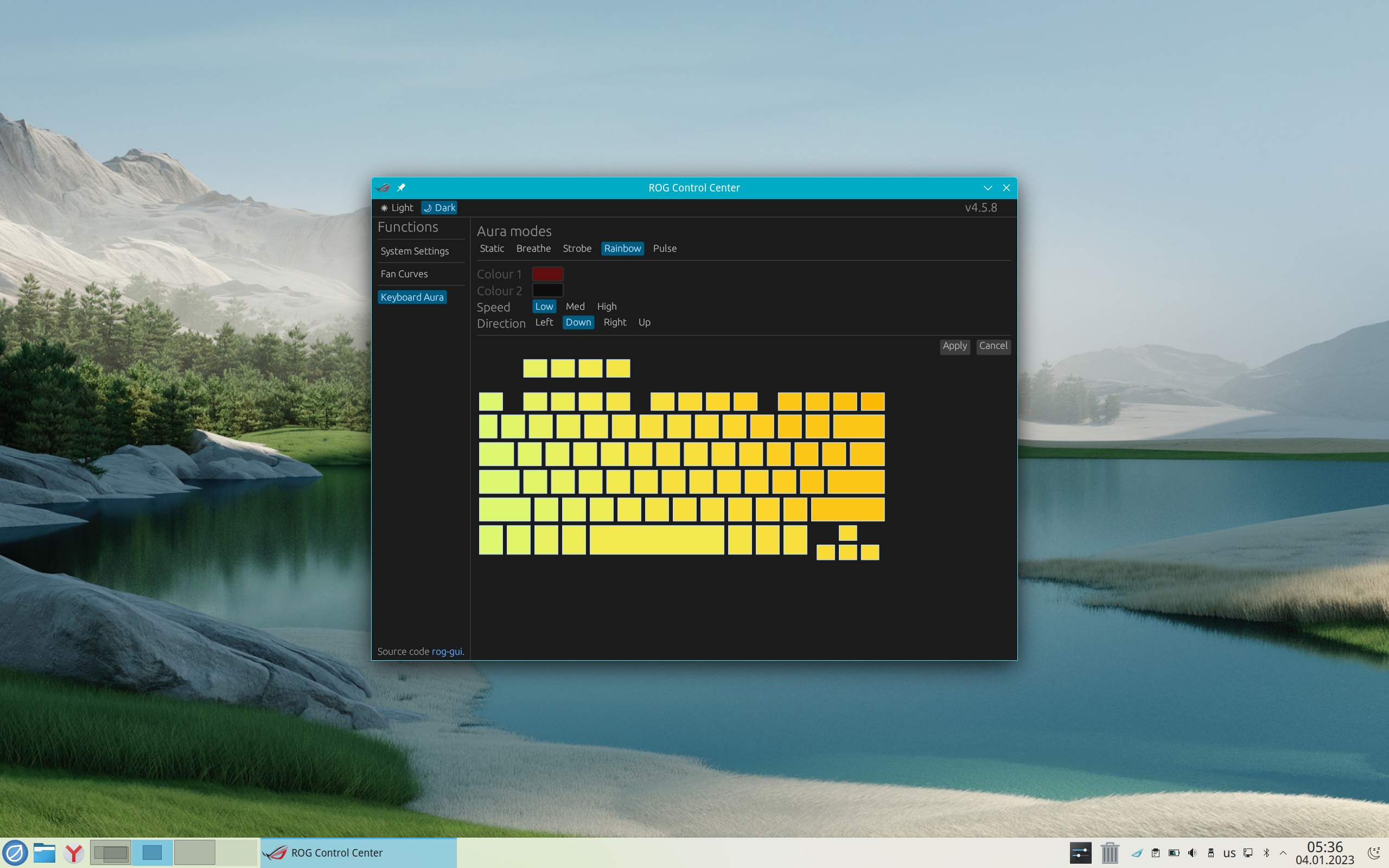The height and width of the screenshot is (868, 1389).
Task: Open the Yandex browser from taskbar
Action: [73, 853]
